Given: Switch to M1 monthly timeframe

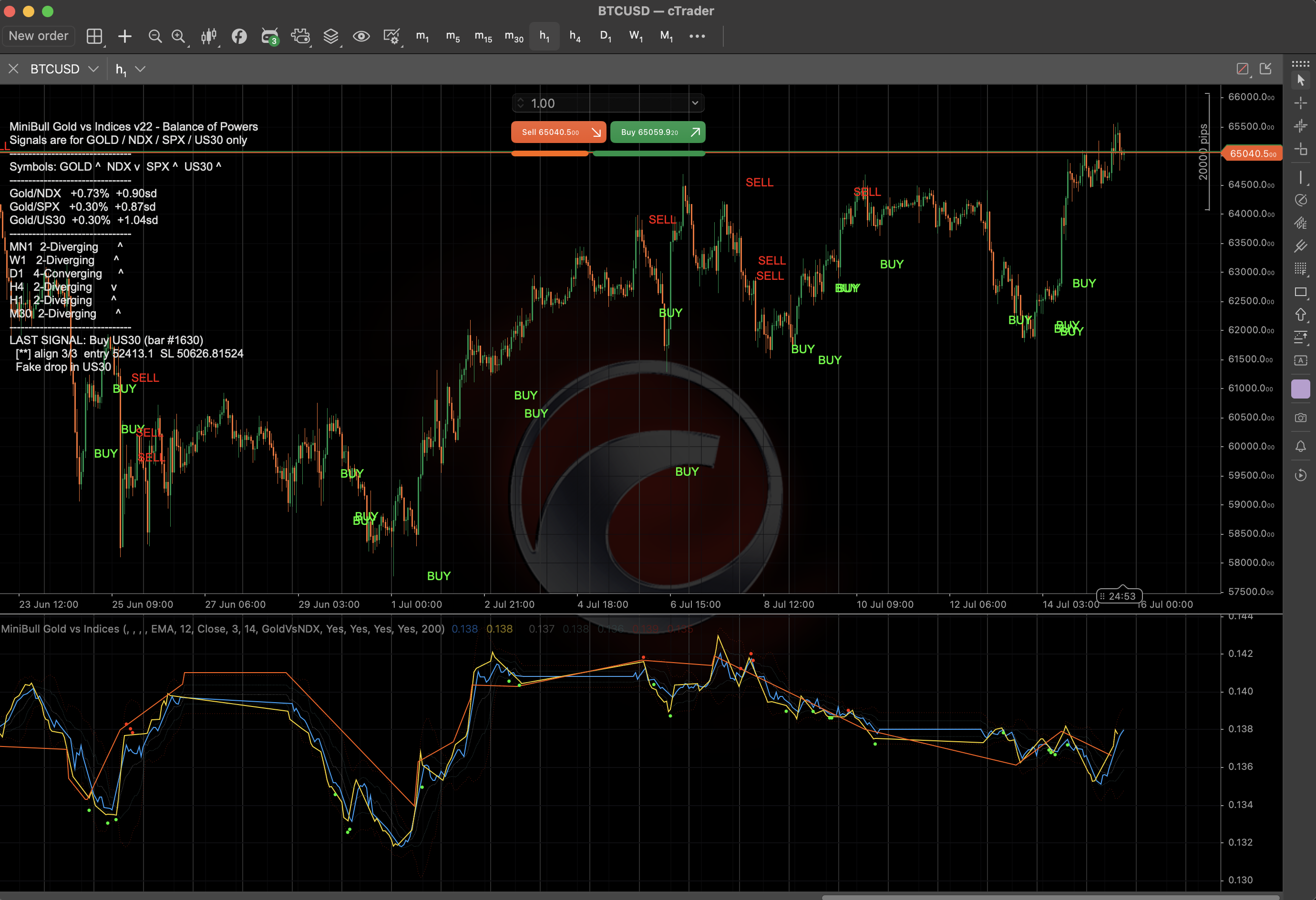Looking at the screenshot, I should [x=667, y=36].
